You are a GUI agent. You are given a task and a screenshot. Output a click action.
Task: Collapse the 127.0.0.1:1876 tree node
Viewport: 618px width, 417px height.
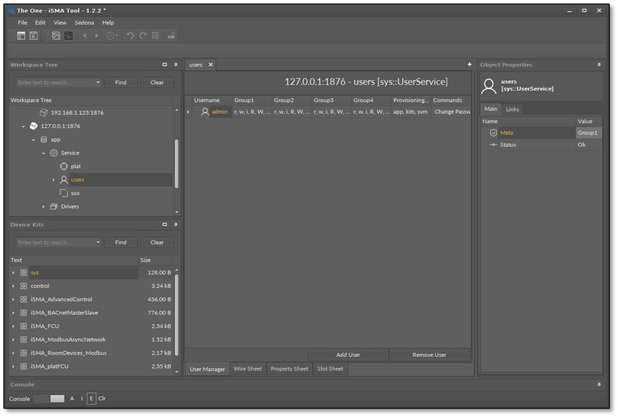[23, 126]
